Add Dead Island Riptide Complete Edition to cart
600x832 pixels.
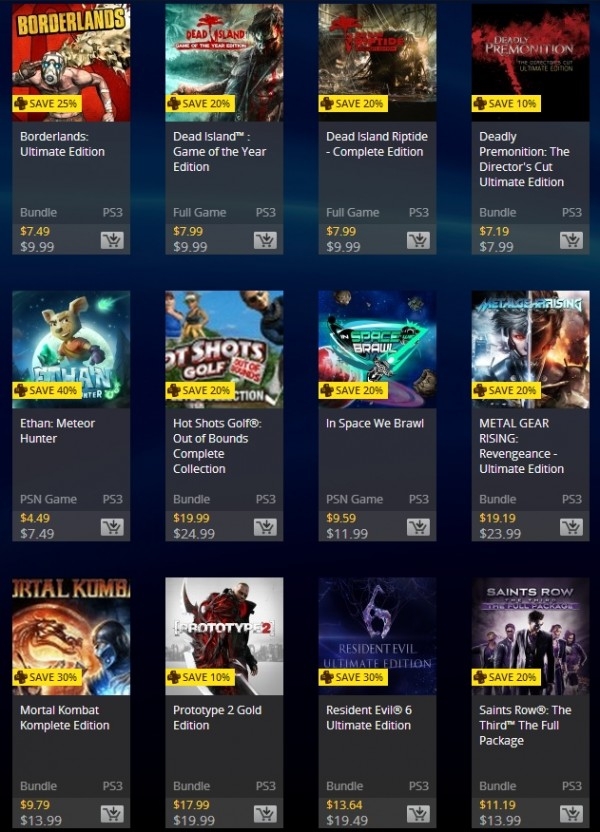point(418,240)
